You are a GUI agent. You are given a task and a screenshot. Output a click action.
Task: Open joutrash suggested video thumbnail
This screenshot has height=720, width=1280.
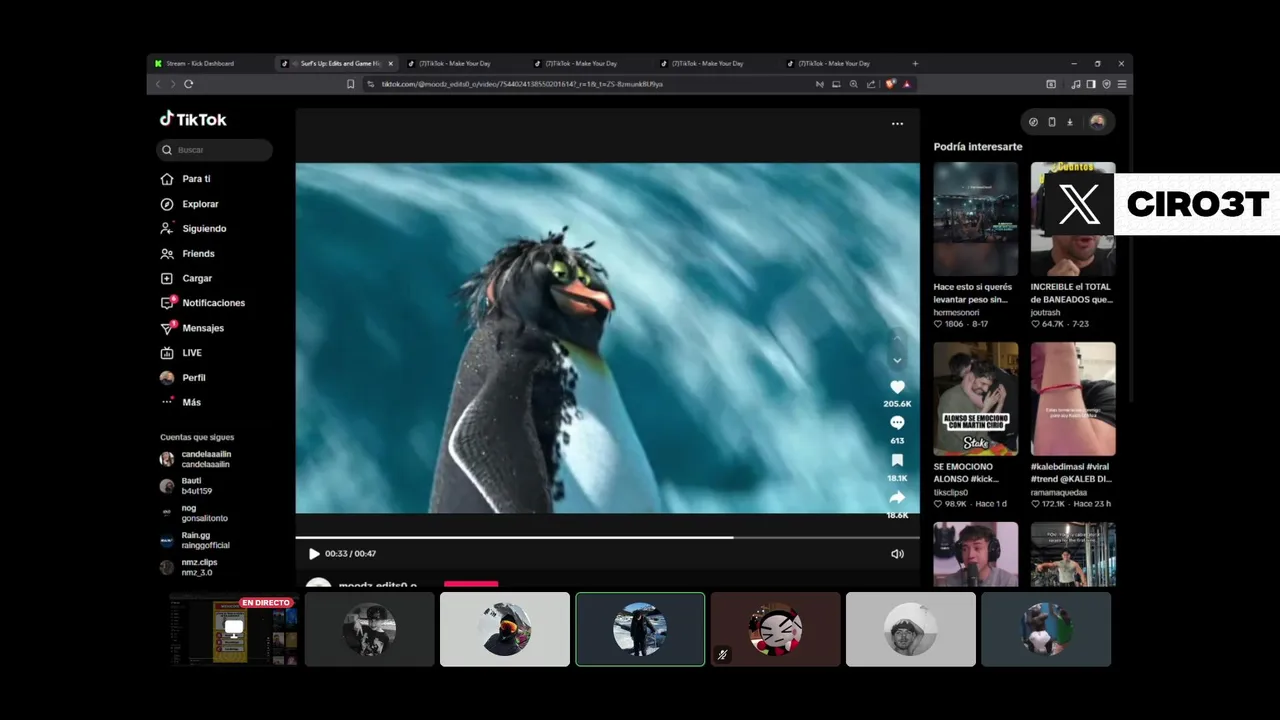(x=1073, y=219)
